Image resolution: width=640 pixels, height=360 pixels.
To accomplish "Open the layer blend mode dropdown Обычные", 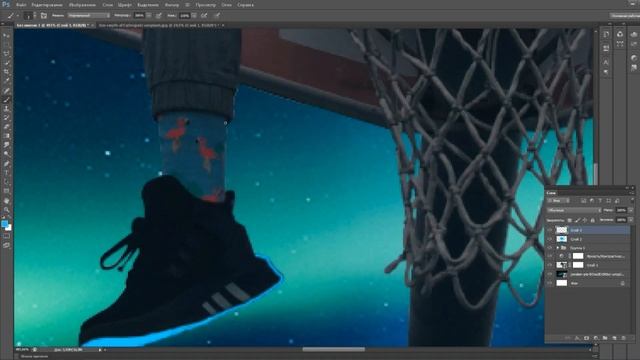I will click(574, 210).
